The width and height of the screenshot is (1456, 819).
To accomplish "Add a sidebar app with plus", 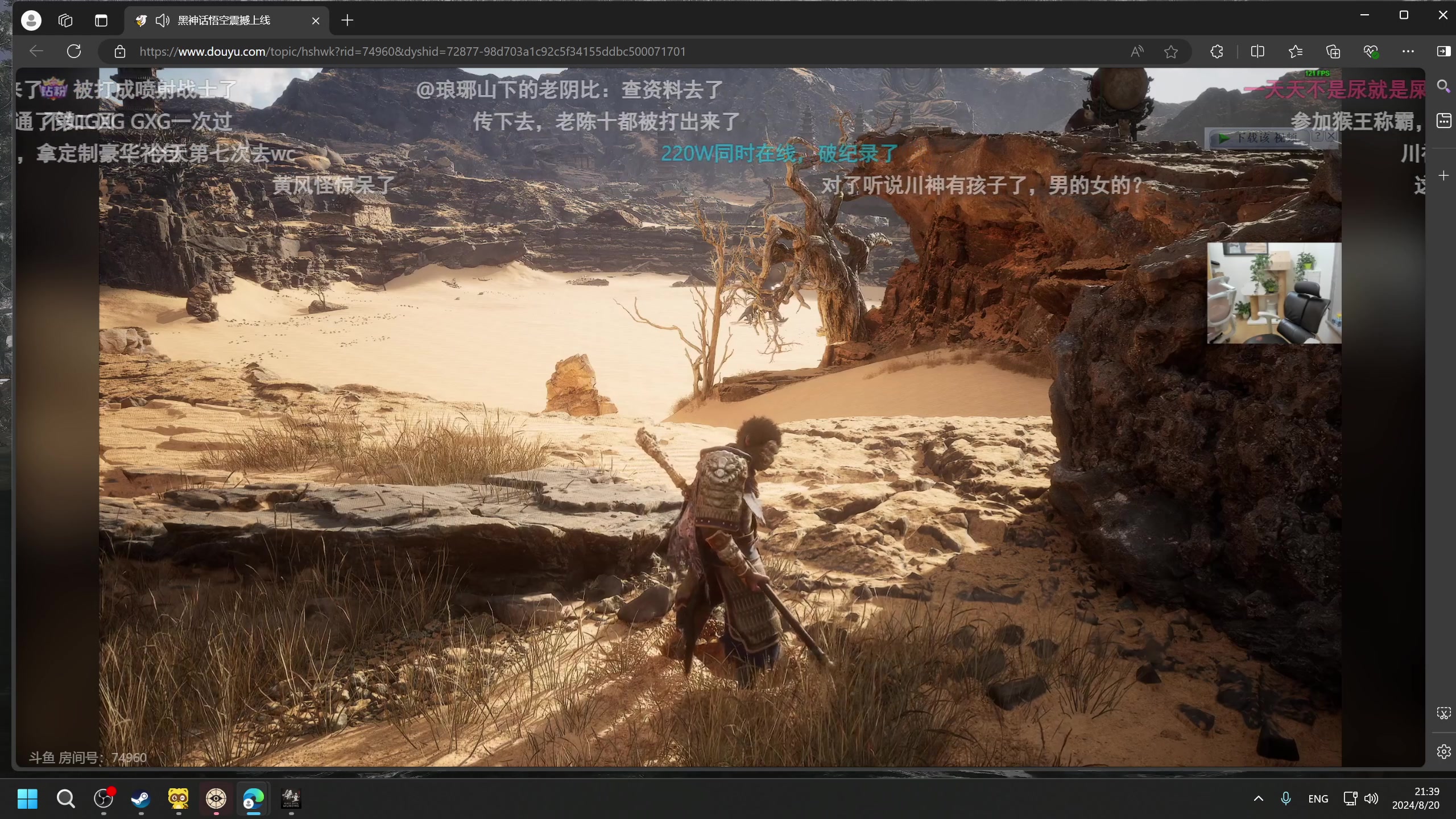I will pyautogui.click(x=1443, y=176).
